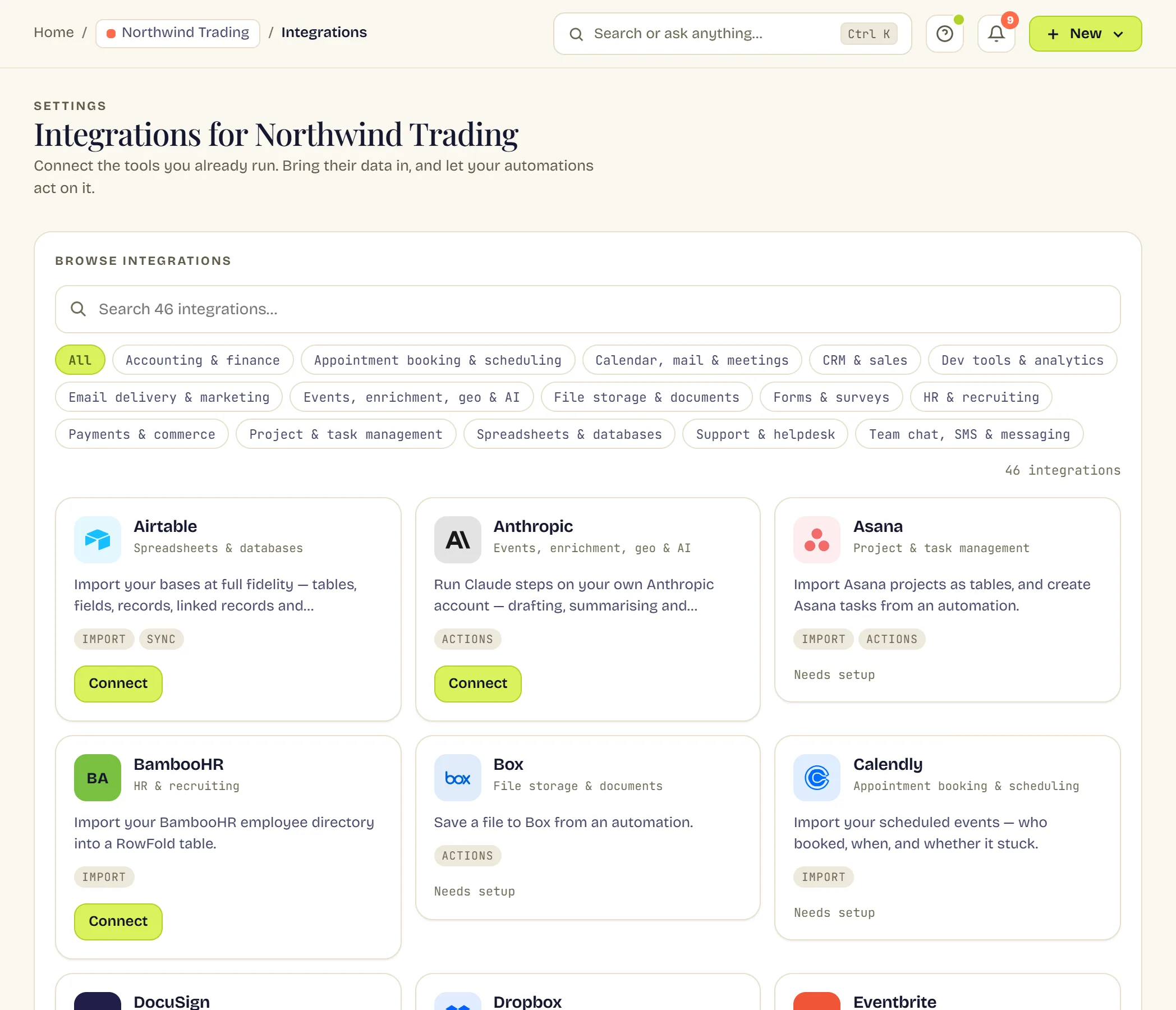This screenshot has width=1176, height=1010.
Task: Connect the BambooHR integration
Action: [118, 921]
